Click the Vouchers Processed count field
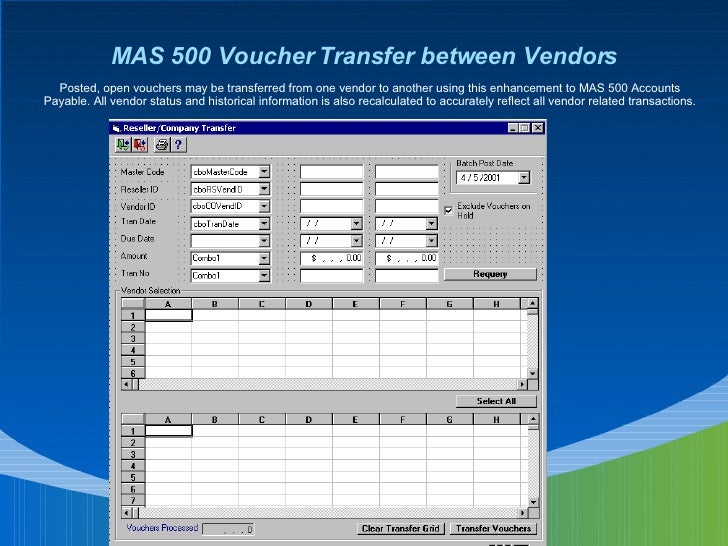Viewport: 728px width, 546px height. 228,529
